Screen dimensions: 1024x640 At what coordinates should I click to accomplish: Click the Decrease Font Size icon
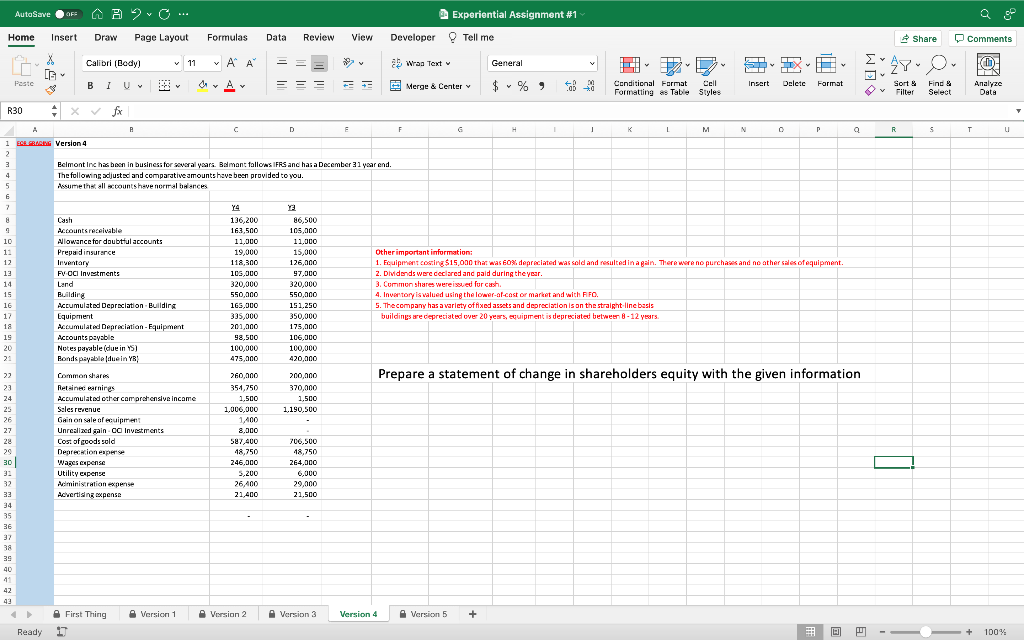click(250, 63)
